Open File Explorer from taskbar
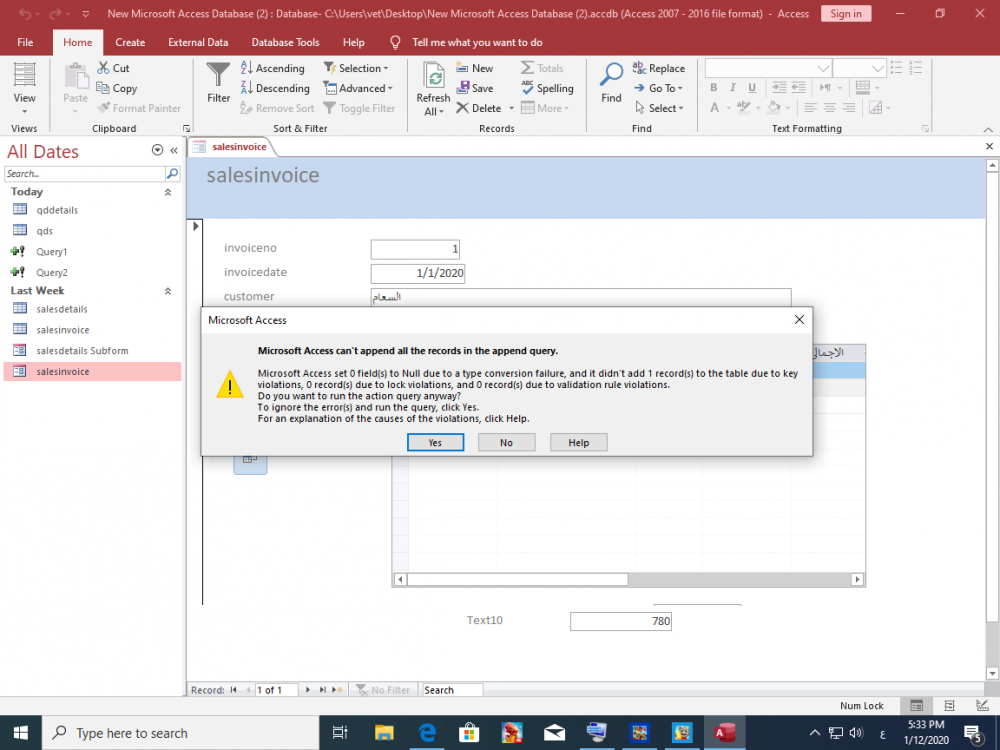Image resolution: width=1000 pixels, height=750 pixels. (384, 733)
